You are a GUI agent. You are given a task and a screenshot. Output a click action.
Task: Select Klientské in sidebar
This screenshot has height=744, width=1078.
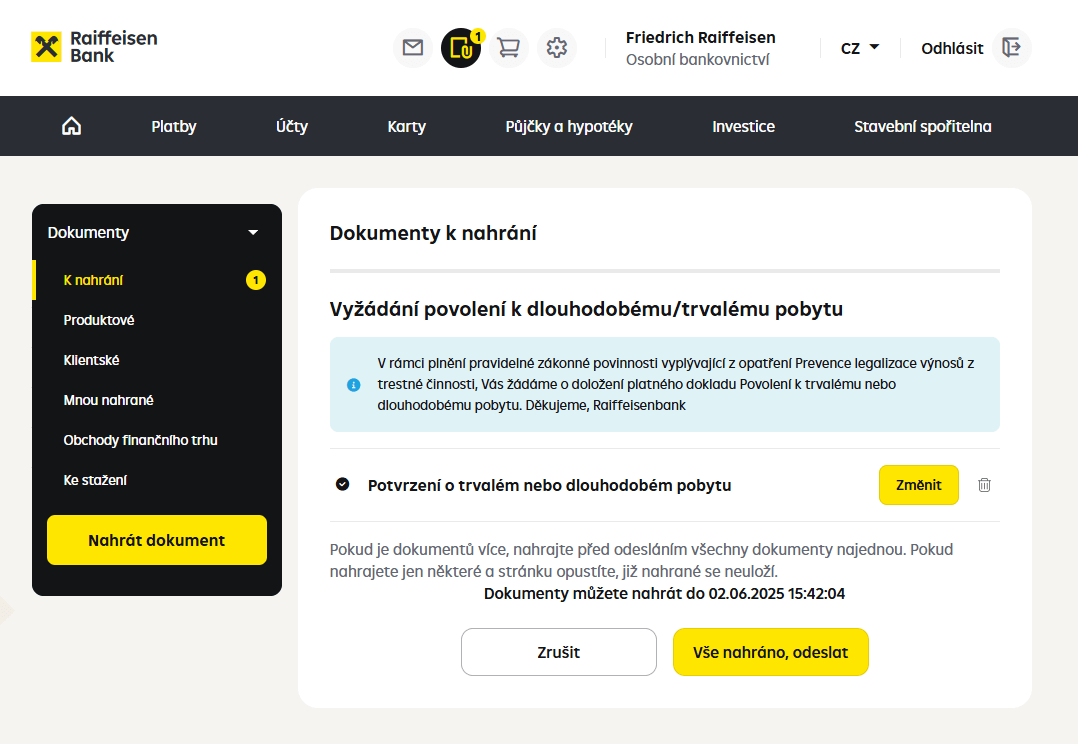[157, 360]
